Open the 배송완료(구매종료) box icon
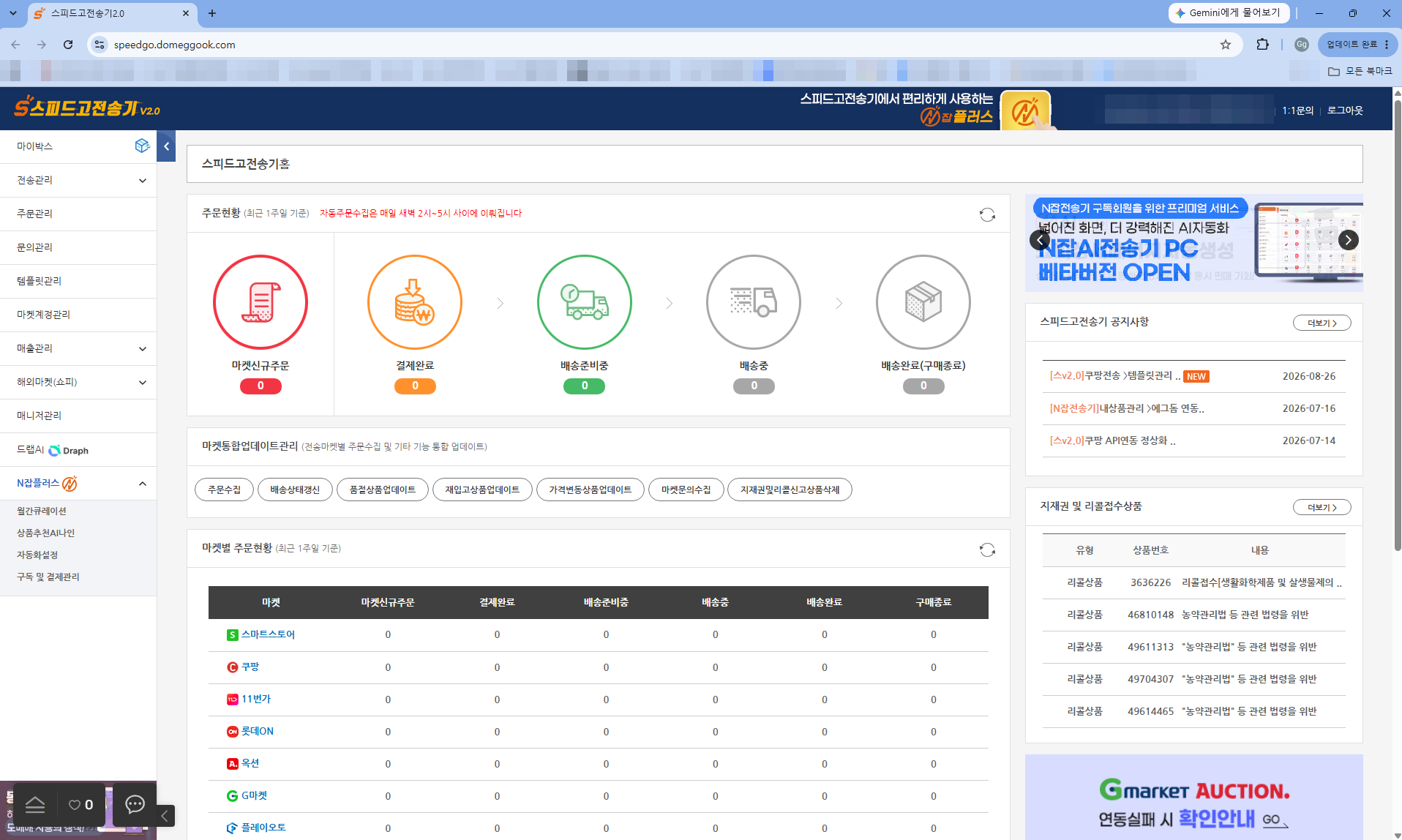This screenshot has height=840, width=1402. (x=923, y=302)
